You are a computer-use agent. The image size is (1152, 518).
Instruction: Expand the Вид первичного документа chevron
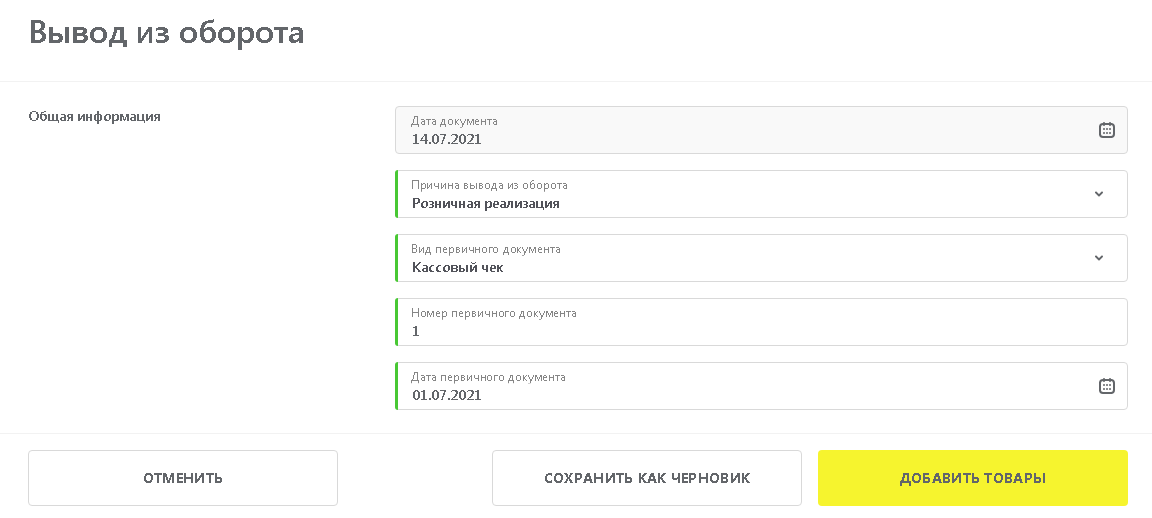[1099, 258]
